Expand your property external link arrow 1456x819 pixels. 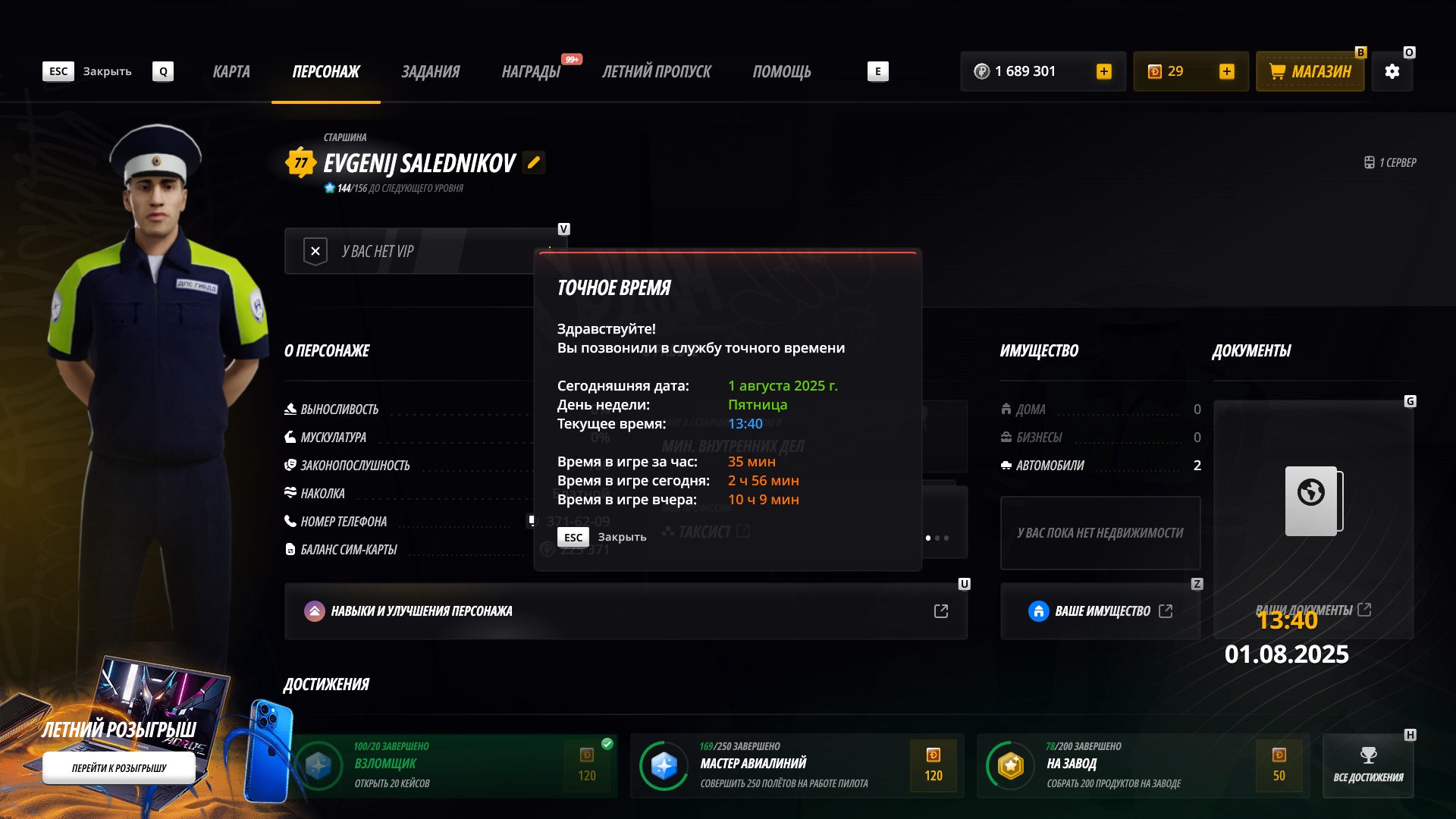(1166, 611)
